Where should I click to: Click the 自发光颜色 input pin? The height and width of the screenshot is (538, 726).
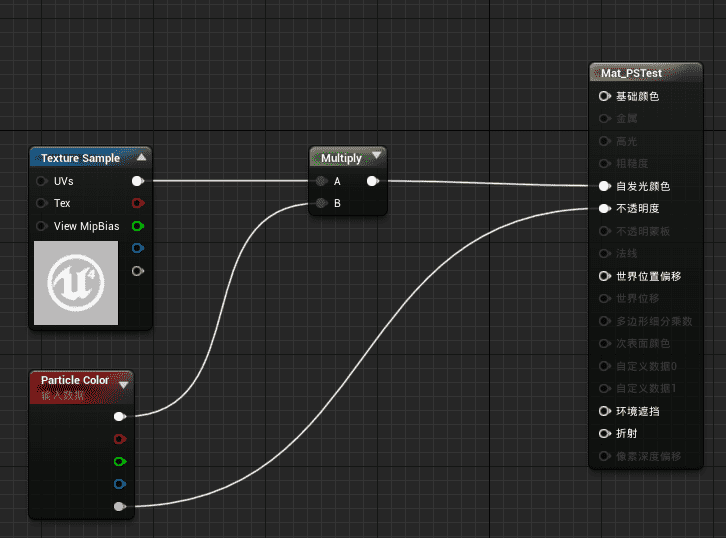[604, 186]
